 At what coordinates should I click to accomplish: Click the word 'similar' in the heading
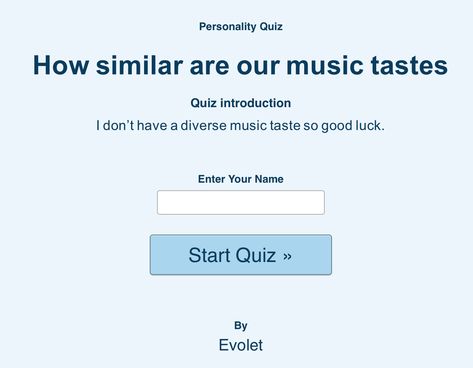(139, 65)
